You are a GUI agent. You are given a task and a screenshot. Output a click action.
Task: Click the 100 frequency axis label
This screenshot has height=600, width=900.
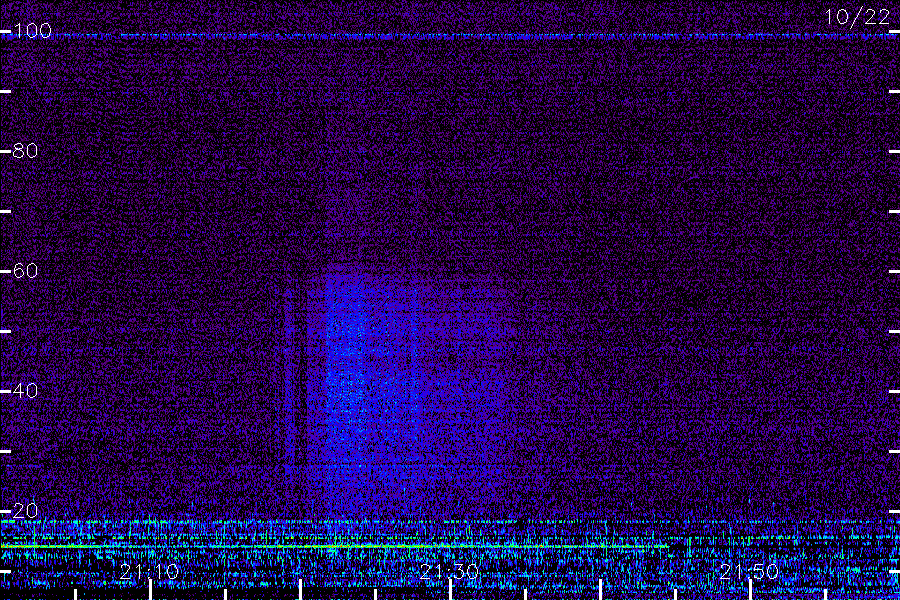32,31
